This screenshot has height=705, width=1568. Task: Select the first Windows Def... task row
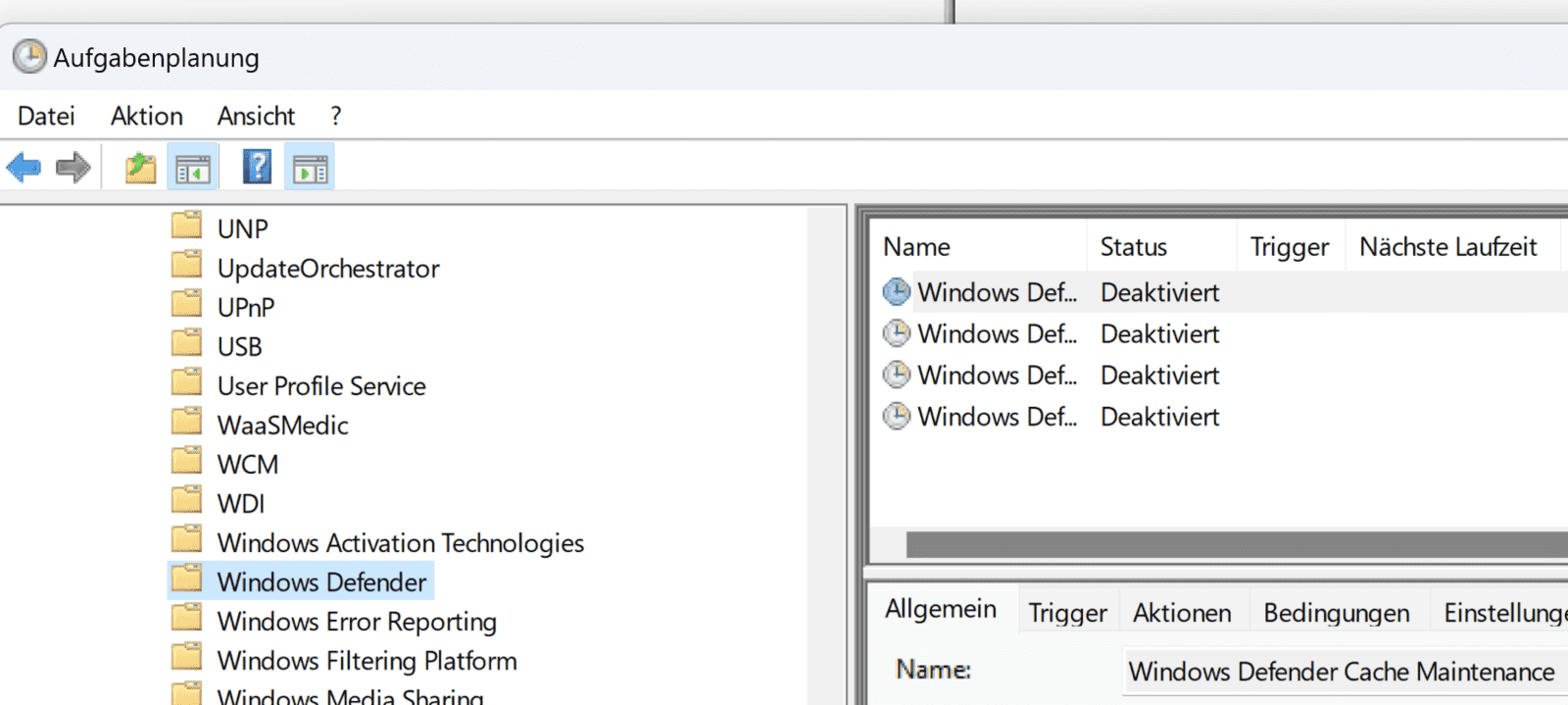(1219, 292)
